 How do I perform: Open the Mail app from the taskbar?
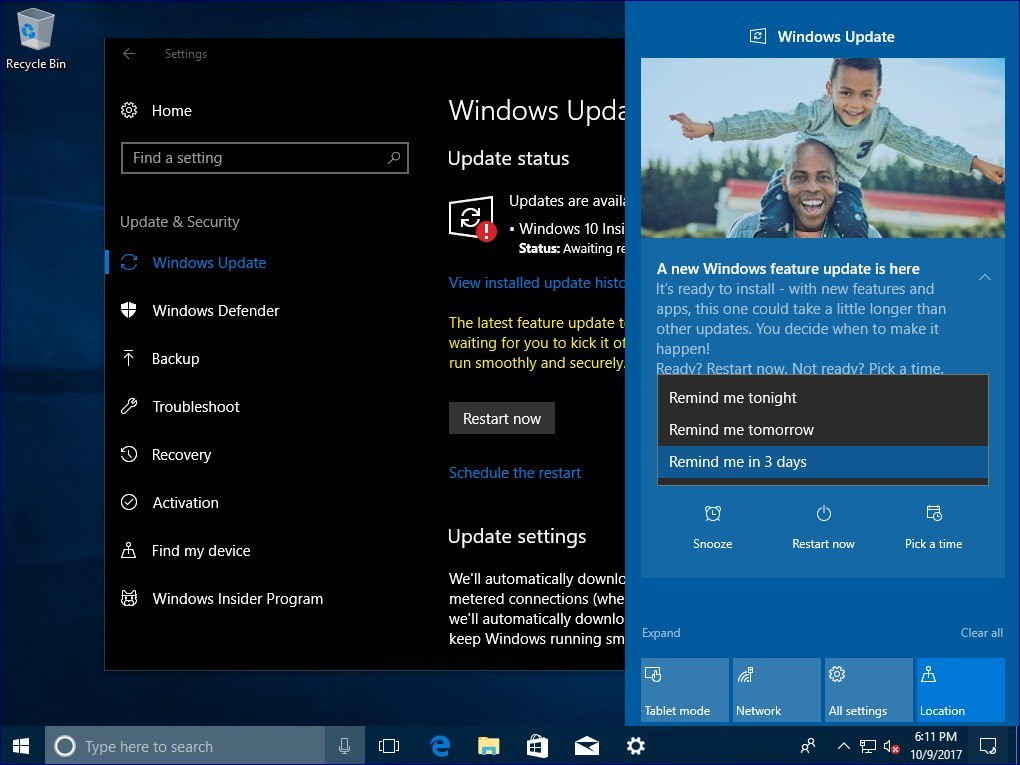(x=586, y=745)
